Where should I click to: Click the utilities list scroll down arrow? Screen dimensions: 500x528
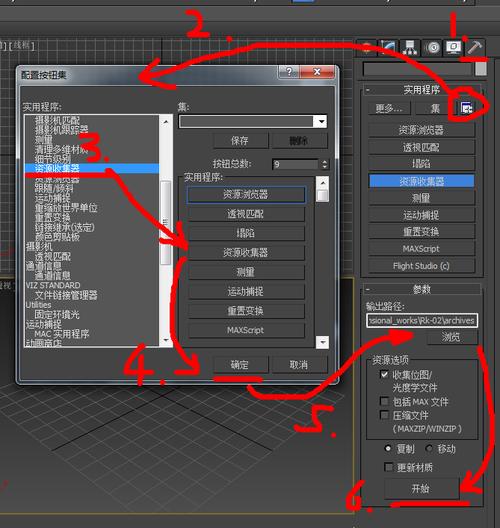click(166, 340)
